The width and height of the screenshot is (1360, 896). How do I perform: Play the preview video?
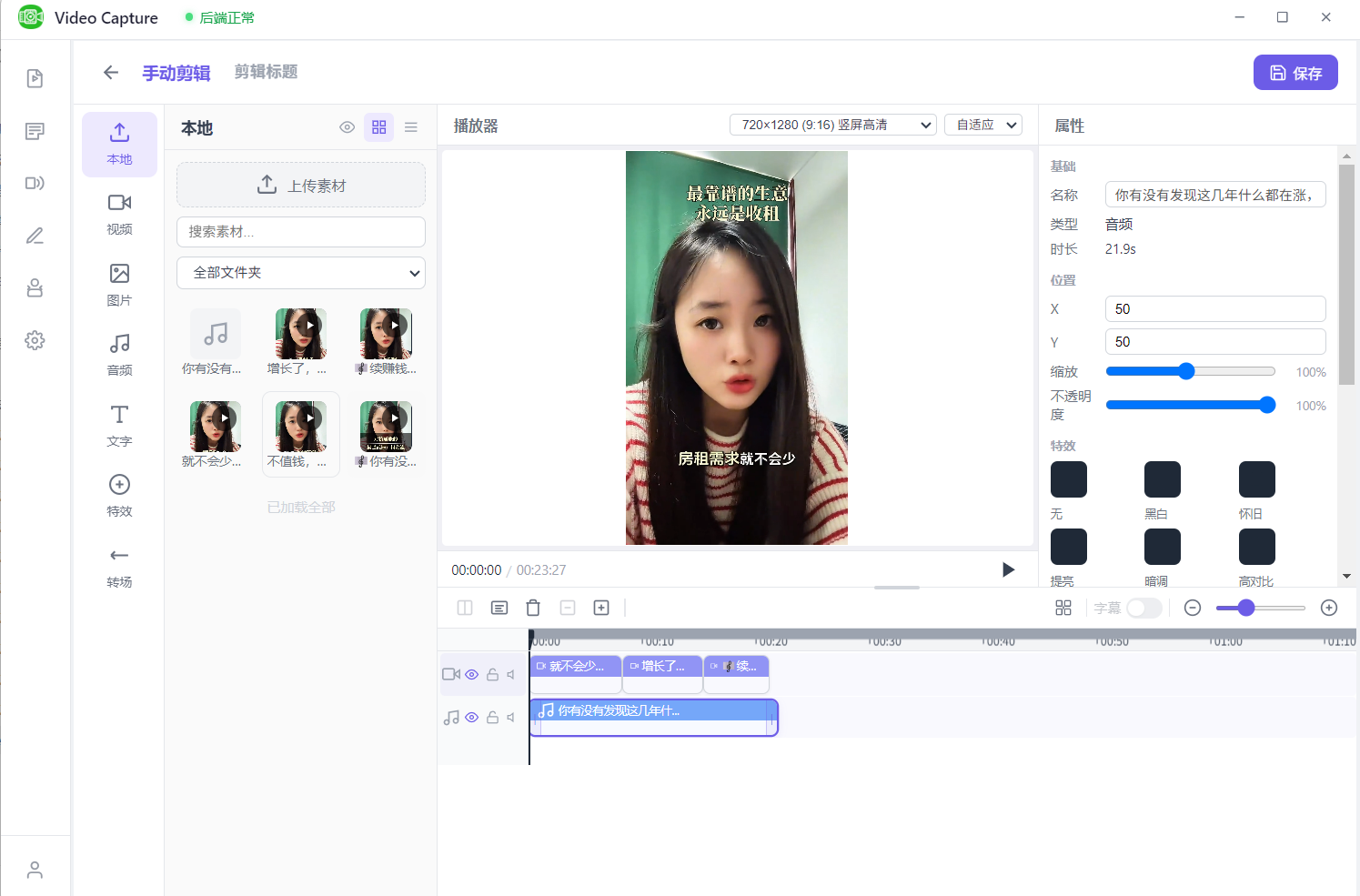[1008, 569]
